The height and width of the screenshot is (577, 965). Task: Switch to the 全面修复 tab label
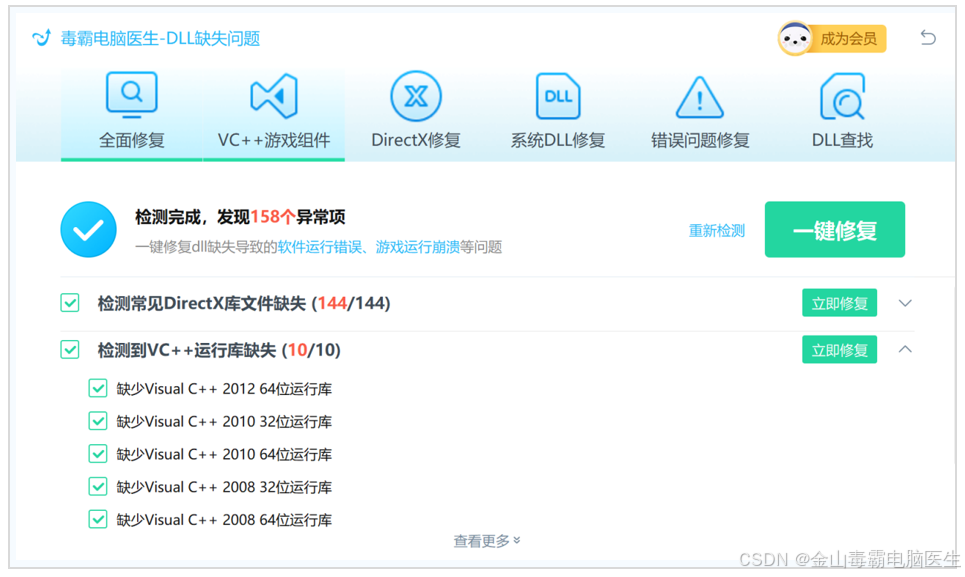coord(132,140)
